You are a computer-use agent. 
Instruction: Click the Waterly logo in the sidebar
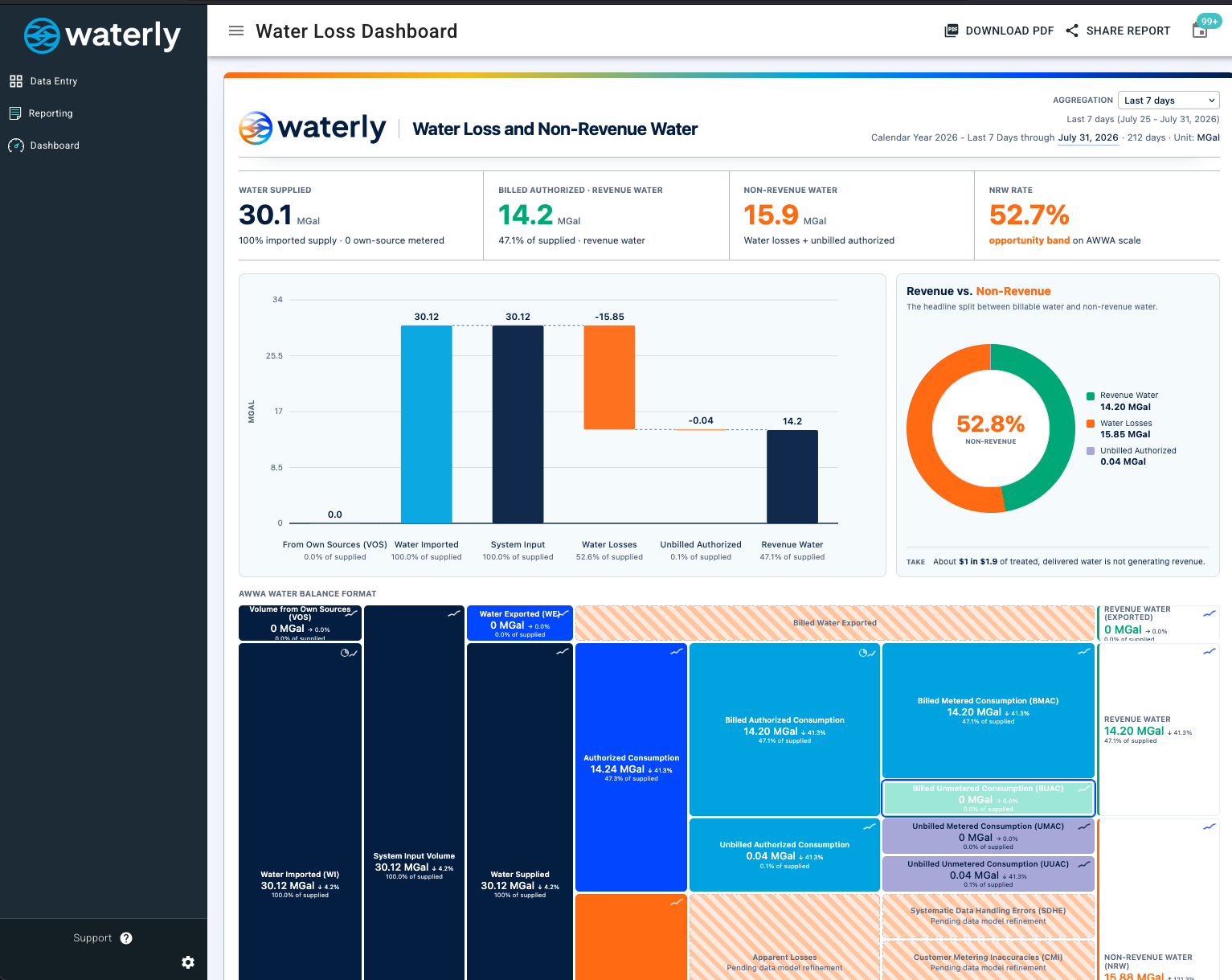click(x=102, y=35)
